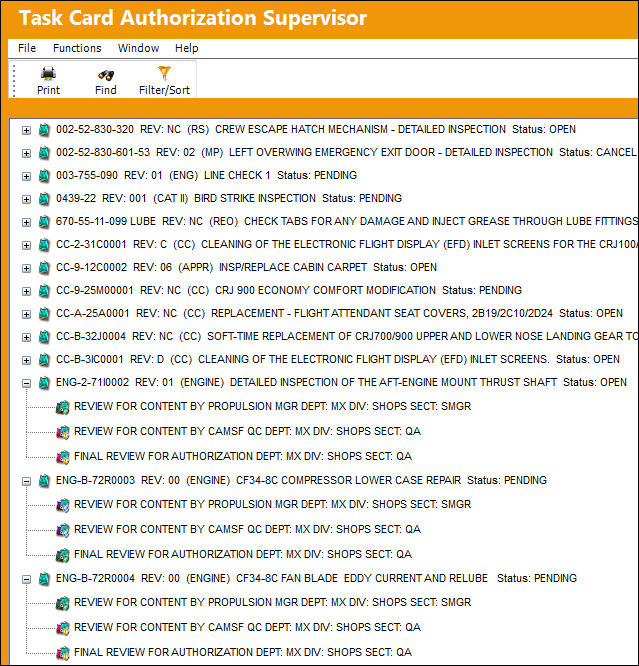Open the Functions menu
This screenshot has width=639, height=666.
pyautogui.click(x=77, y=48)
